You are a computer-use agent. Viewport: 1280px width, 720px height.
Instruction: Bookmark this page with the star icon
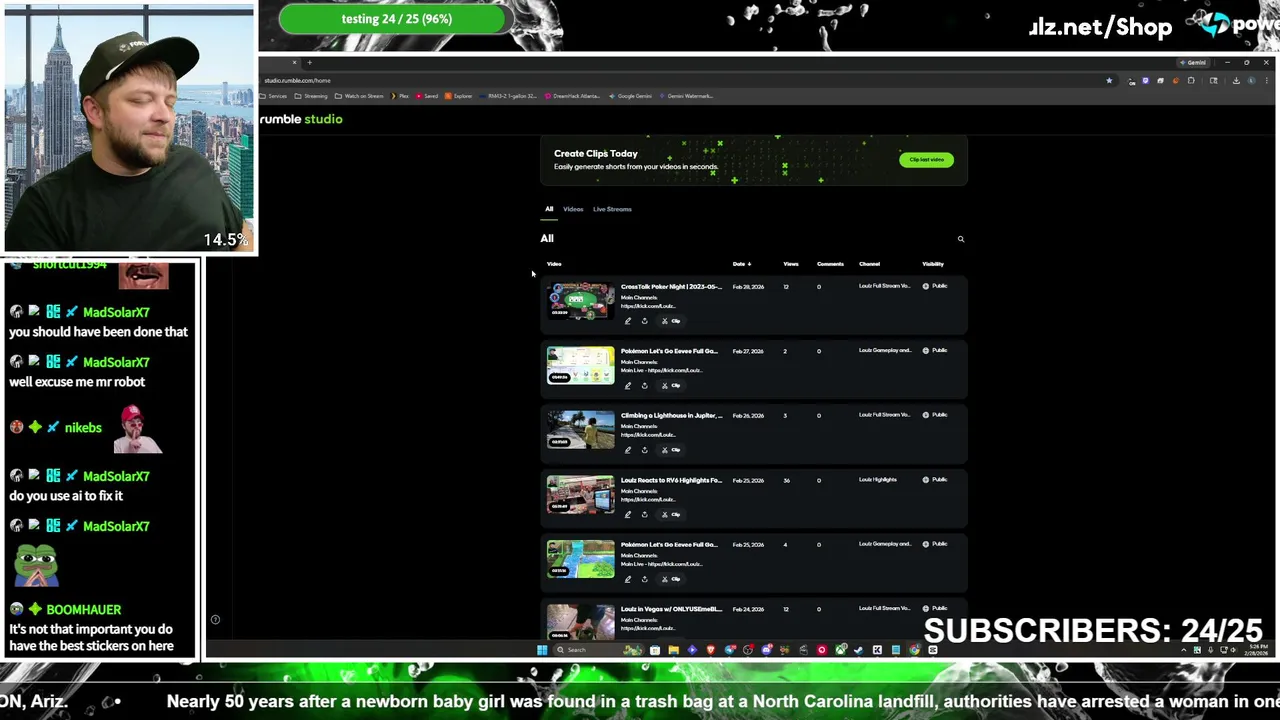1109,80
